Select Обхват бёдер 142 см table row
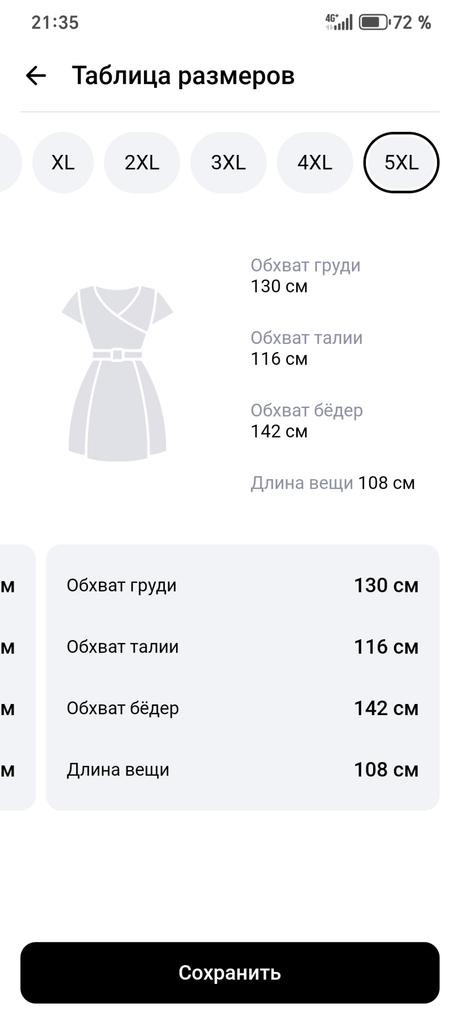This screenshot has width=460, height=1024. 242,709
